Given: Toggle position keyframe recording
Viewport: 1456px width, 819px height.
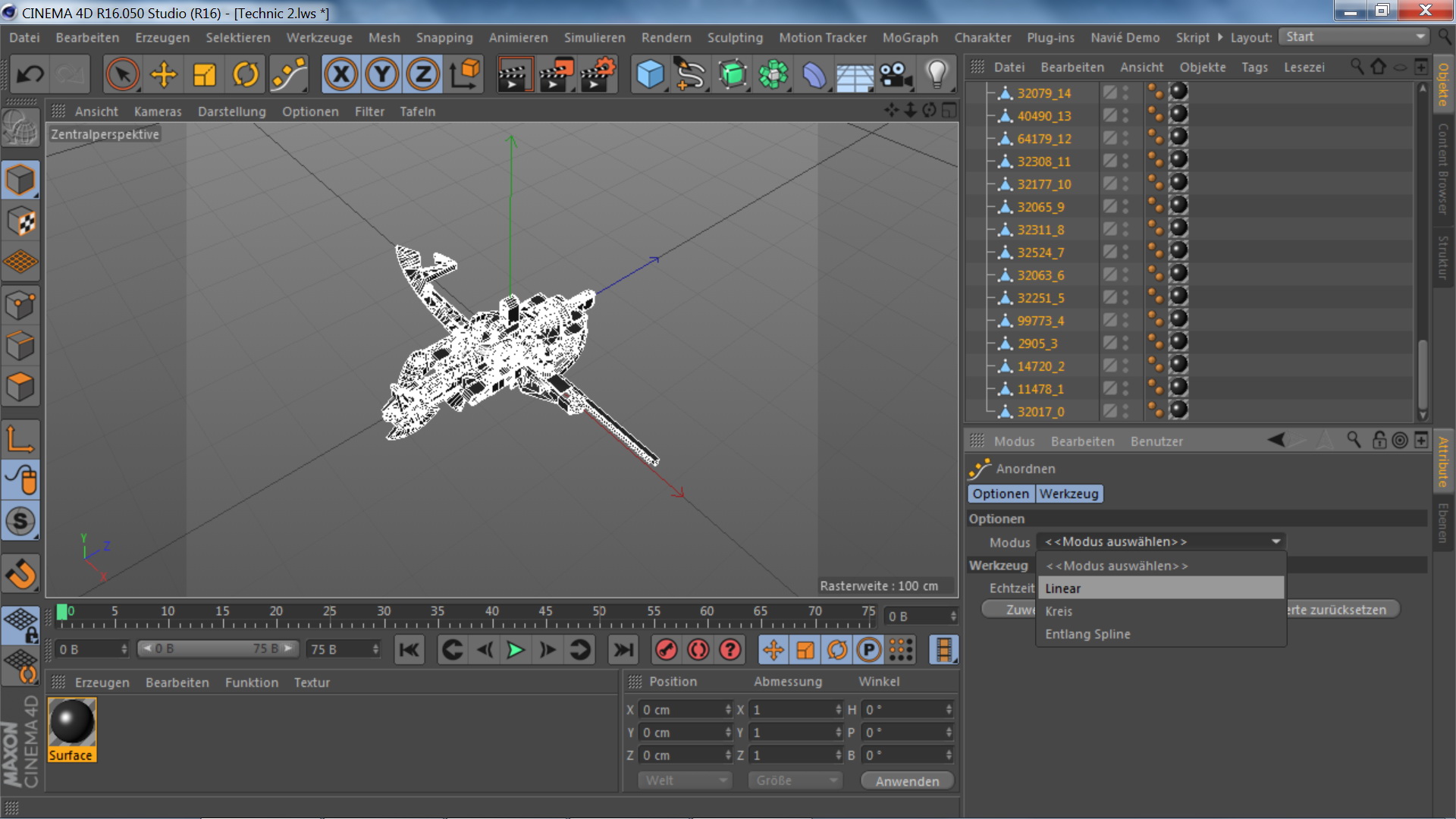Looking at the screenshot, I should coord(773,650).
